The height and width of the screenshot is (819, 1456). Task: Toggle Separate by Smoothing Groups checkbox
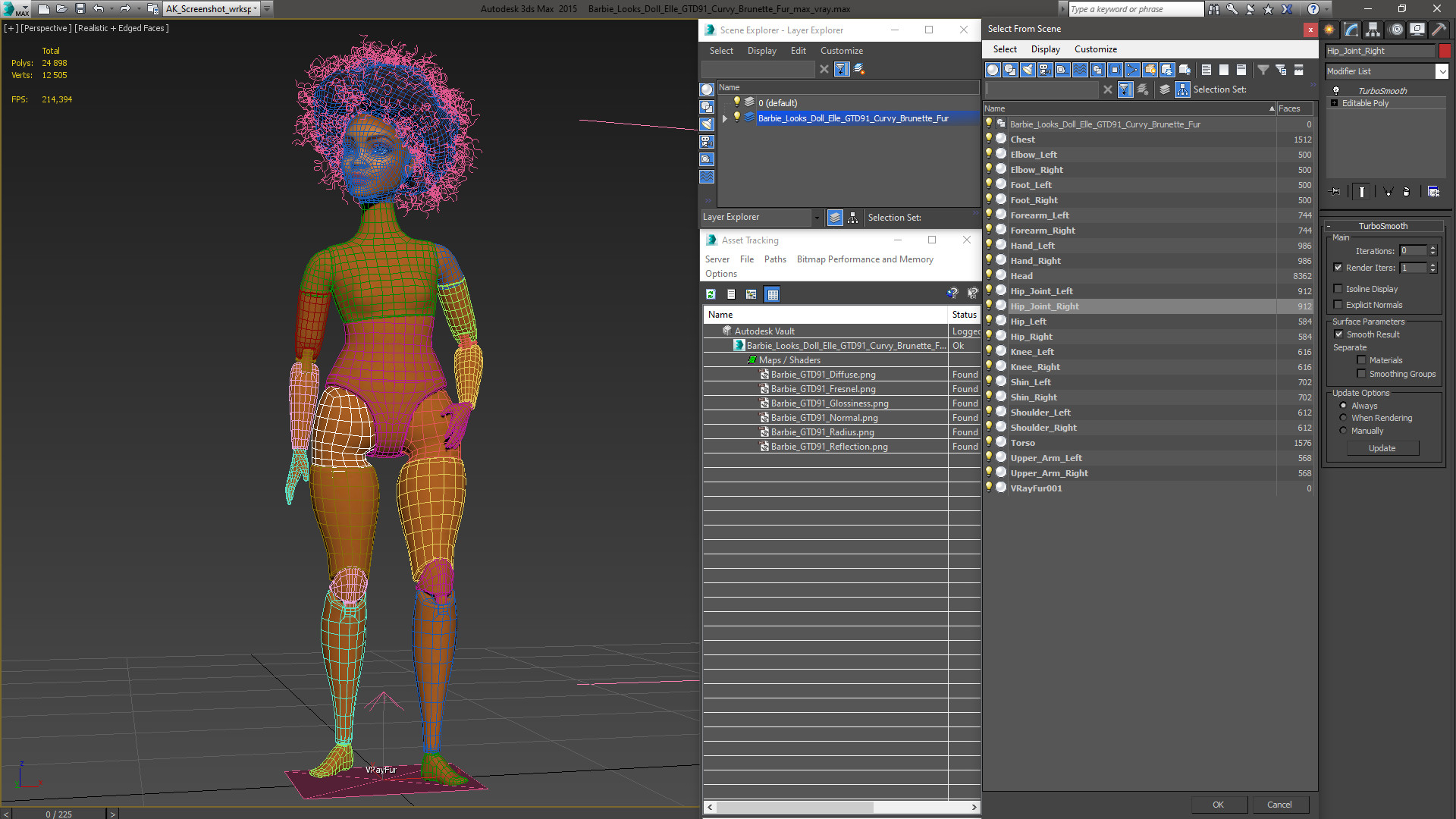tap(1361, 374)
